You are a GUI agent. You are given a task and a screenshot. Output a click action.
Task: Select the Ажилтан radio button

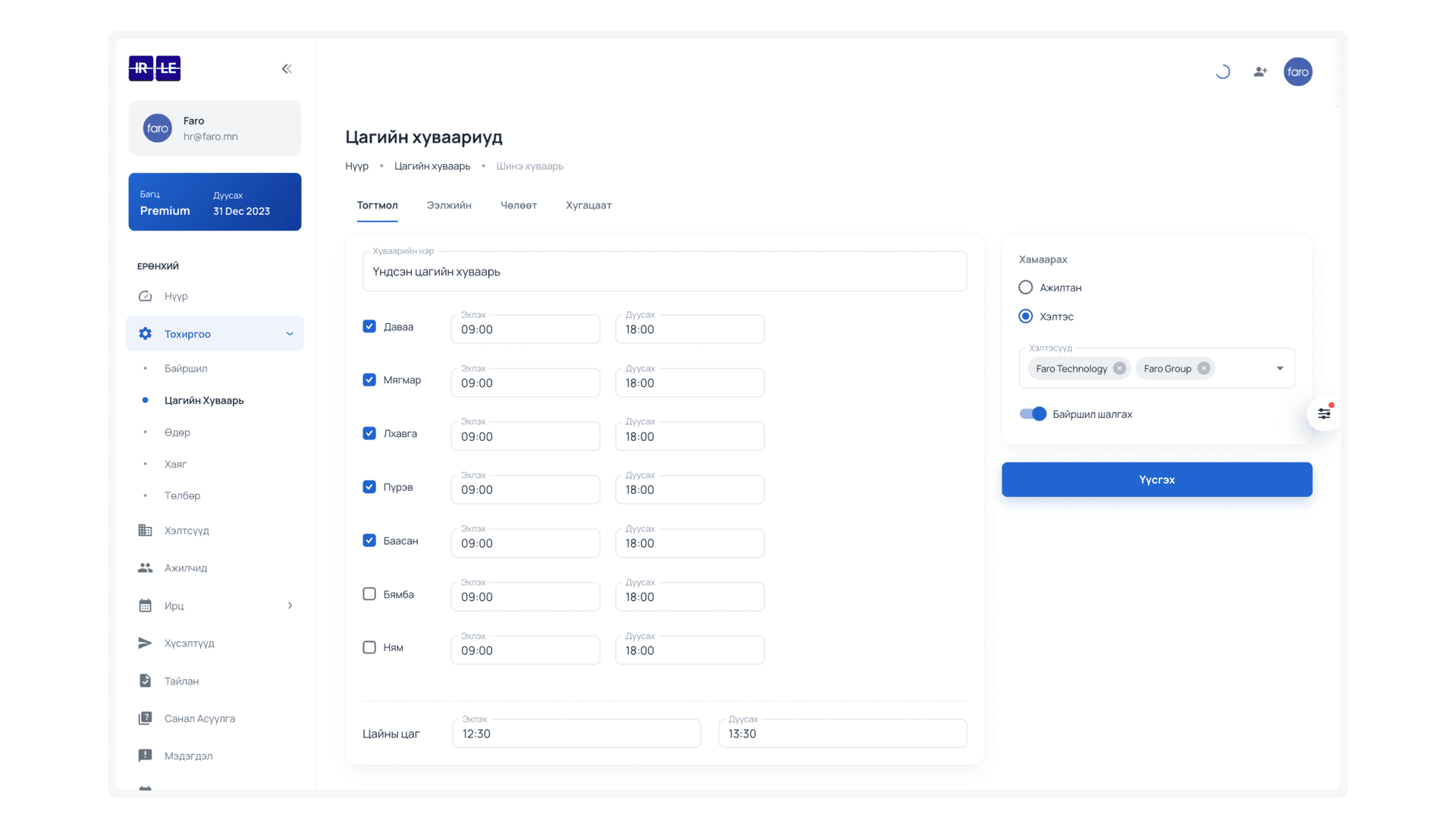tap(1025, 287)
